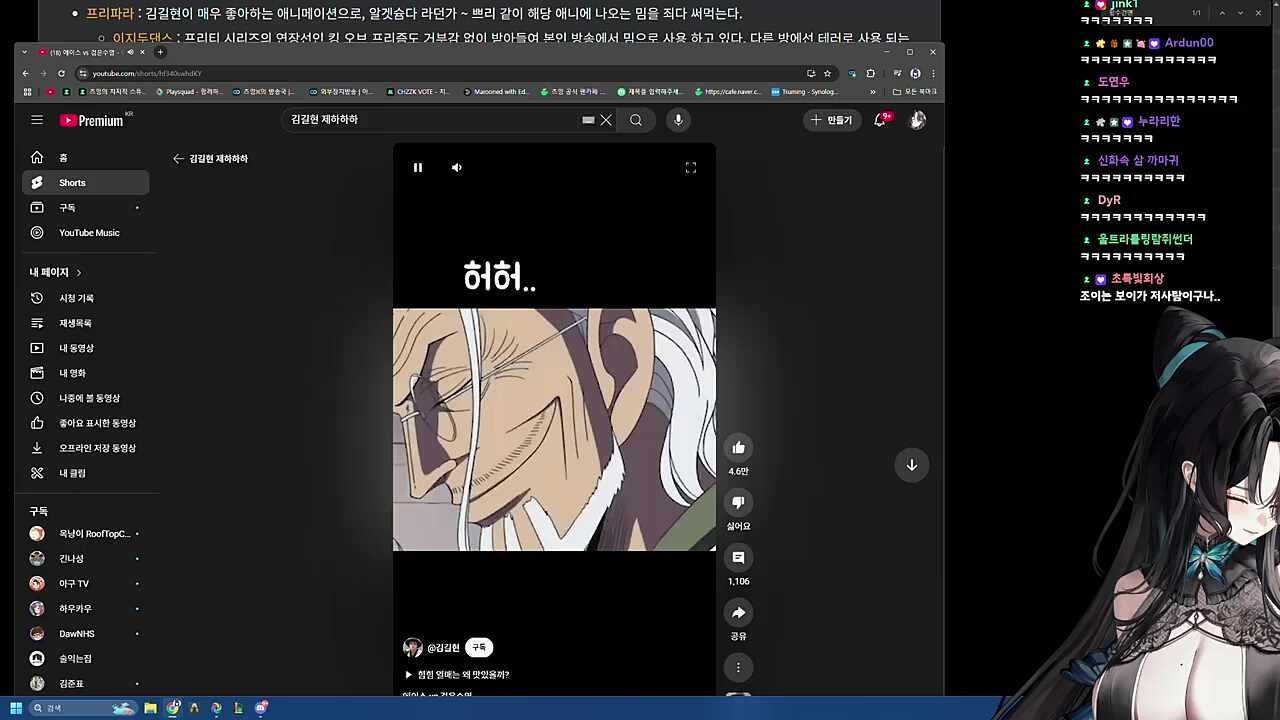Show more bookmarks with the overflow chevron
This screenshot has width=1280, height=720.
873,92
